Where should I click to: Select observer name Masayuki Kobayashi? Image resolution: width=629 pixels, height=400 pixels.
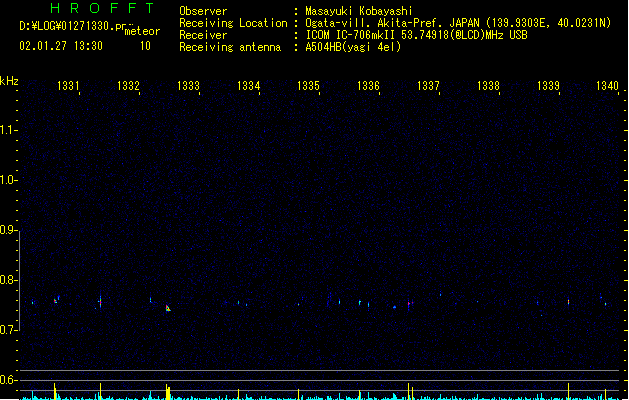tap(359, 11)
